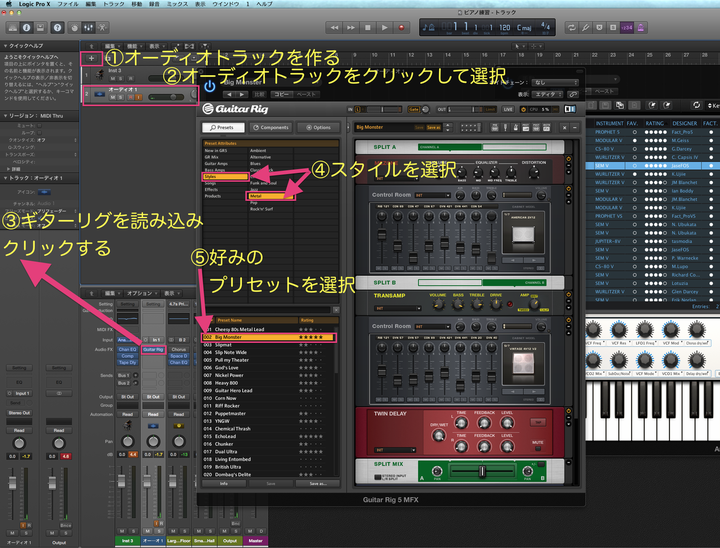Image resolution: width=720 pixels, height=548 pixels.
Task: Open the ミックス menu
Action: coord(177,4)
